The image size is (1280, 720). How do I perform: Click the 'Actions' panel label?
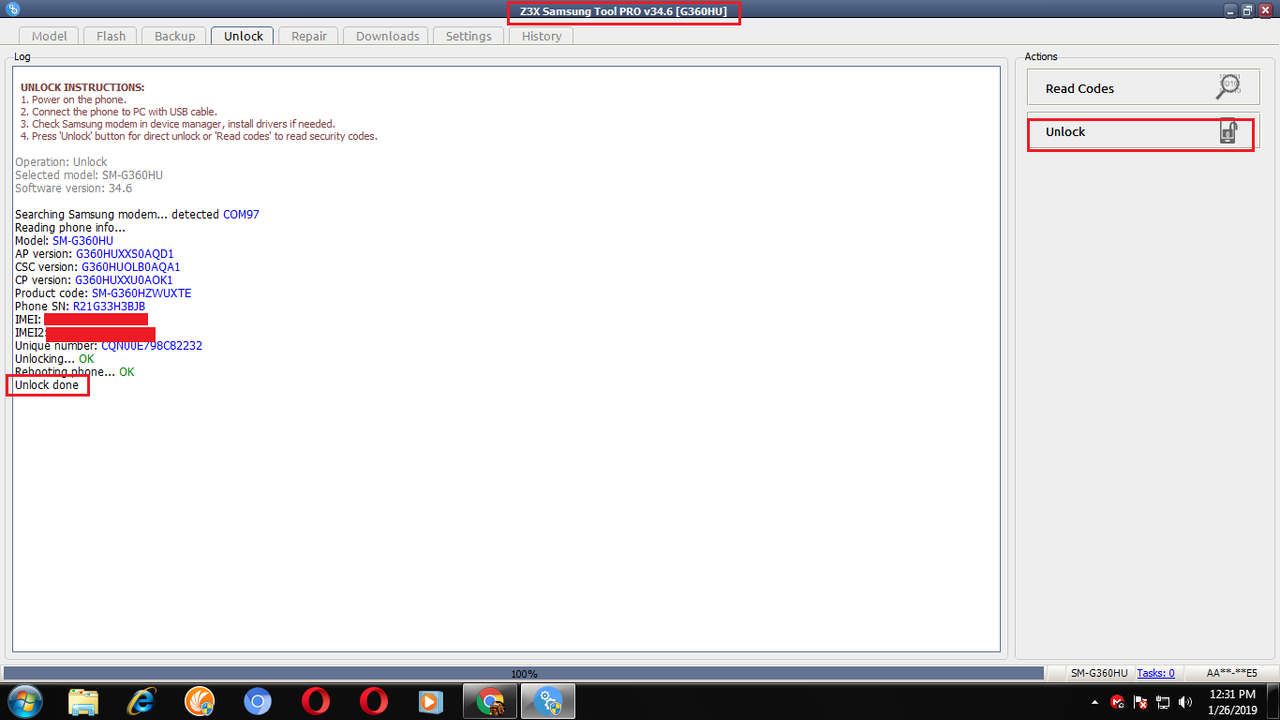click(x=1041, y=57)
